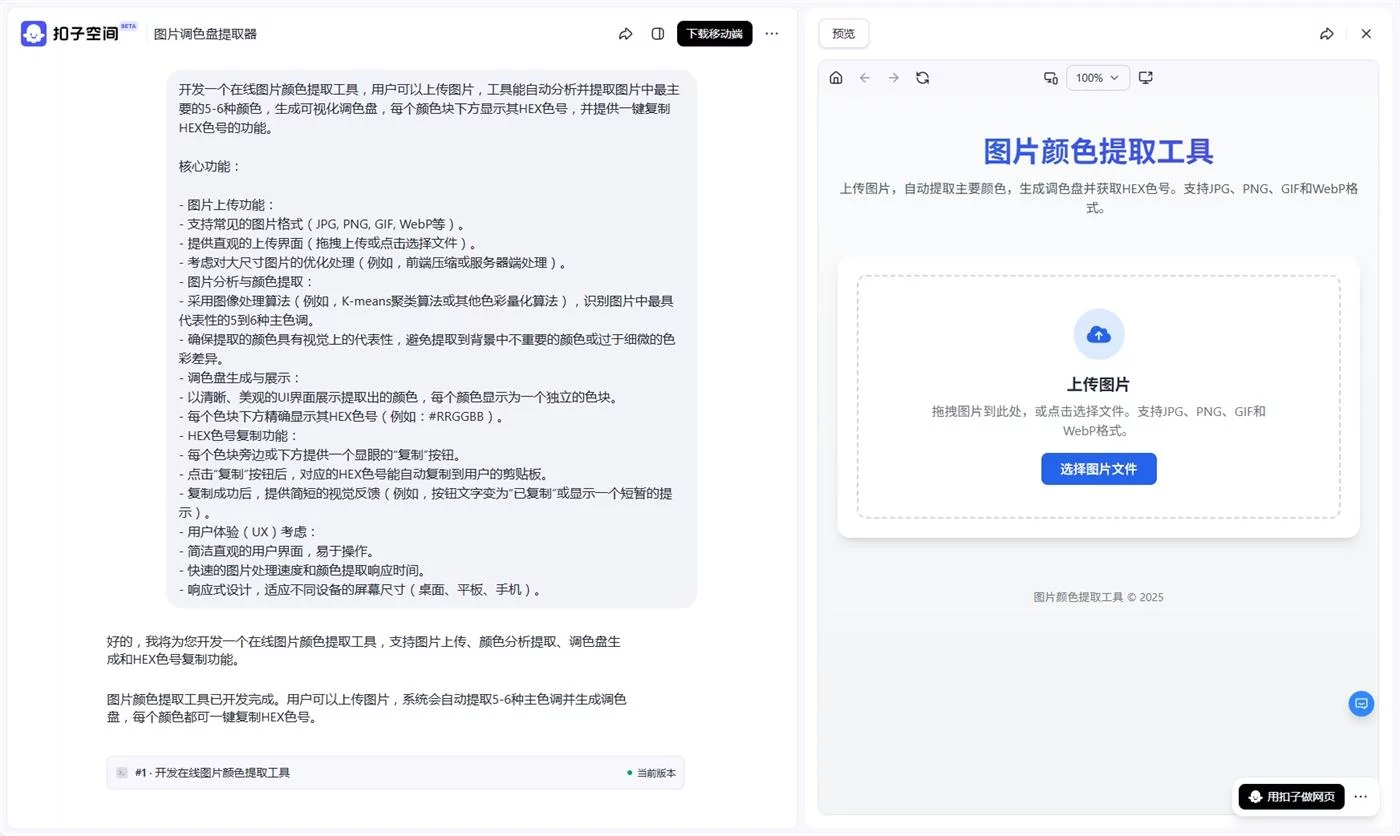Click the cloud upload icon in the drop zone
This screenshot has height=836, width=1400.
1098,334
